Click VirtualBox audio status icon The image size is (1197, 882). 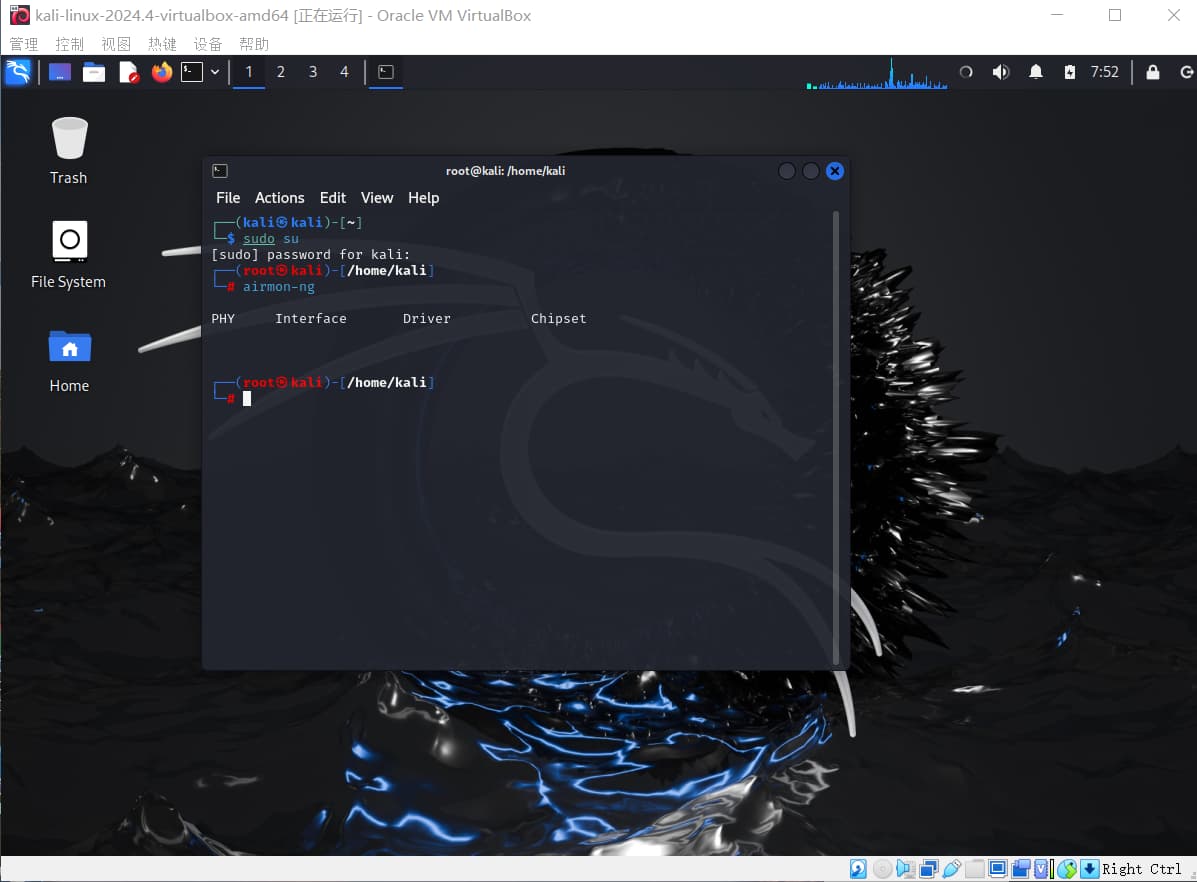point(905,869)
